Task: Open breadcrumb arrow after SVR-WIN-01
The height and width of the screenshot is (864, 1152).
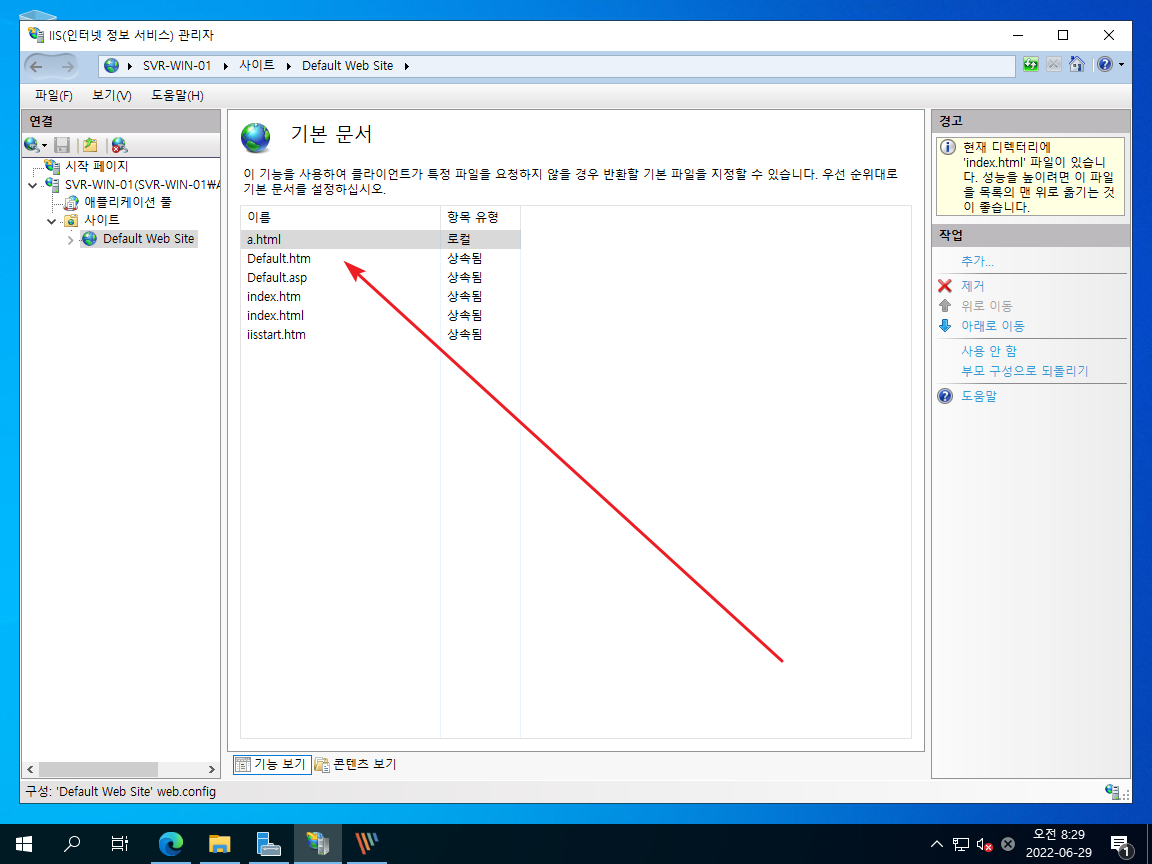Action: tap(226, 66)
